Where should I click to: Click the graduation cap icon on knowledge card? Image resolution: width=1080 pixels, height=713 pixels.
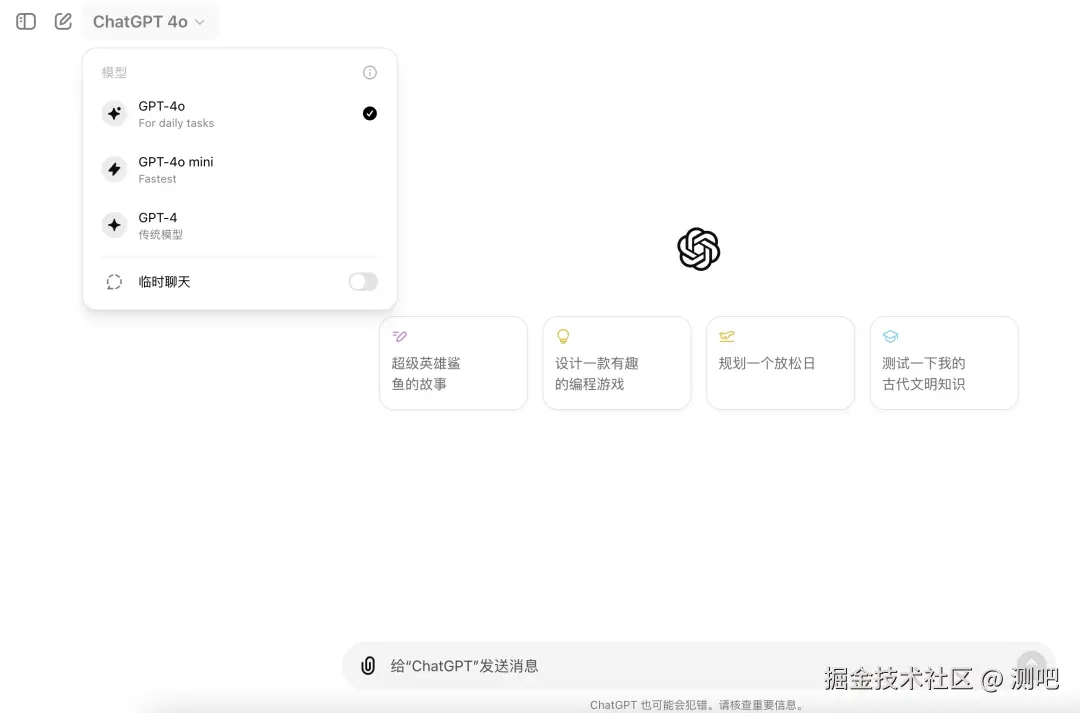891,336
